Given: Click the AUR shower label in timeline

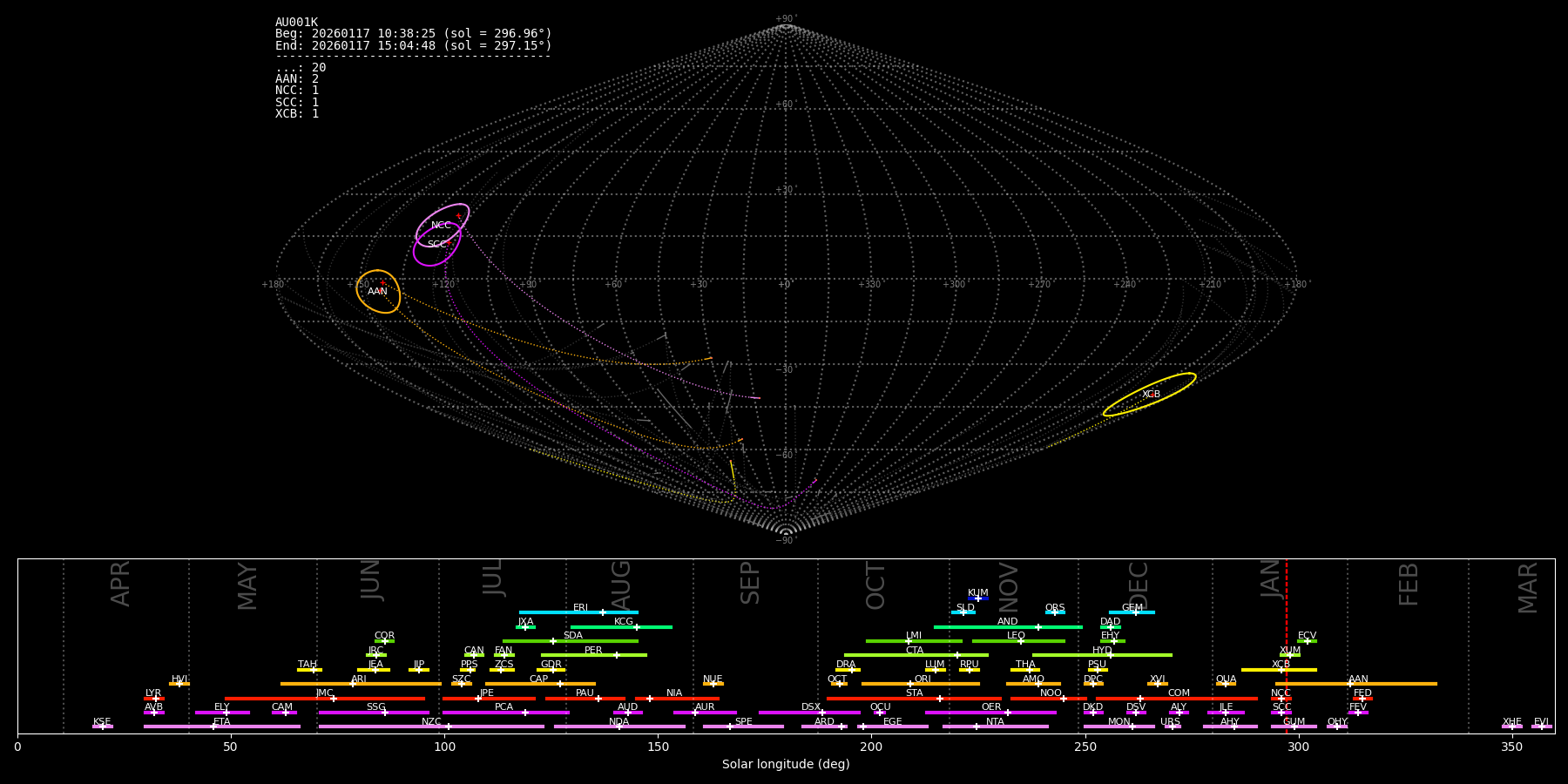Looking at the screenshot, I should pos(705,707).
